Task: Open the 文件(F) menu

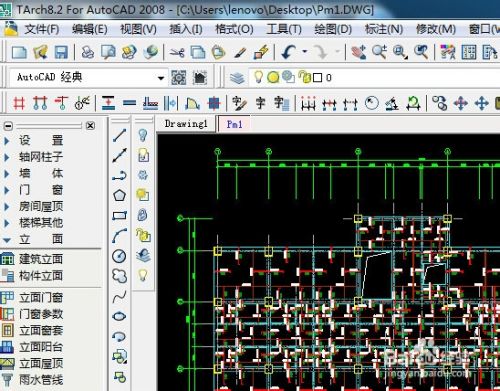Action: (42, 30)
